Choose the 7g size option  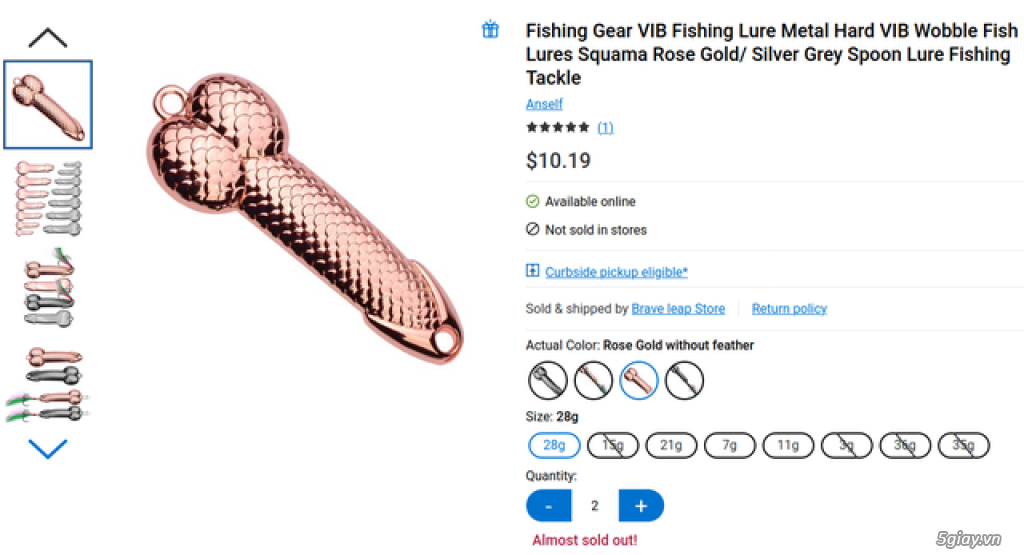tap(730, 446)
